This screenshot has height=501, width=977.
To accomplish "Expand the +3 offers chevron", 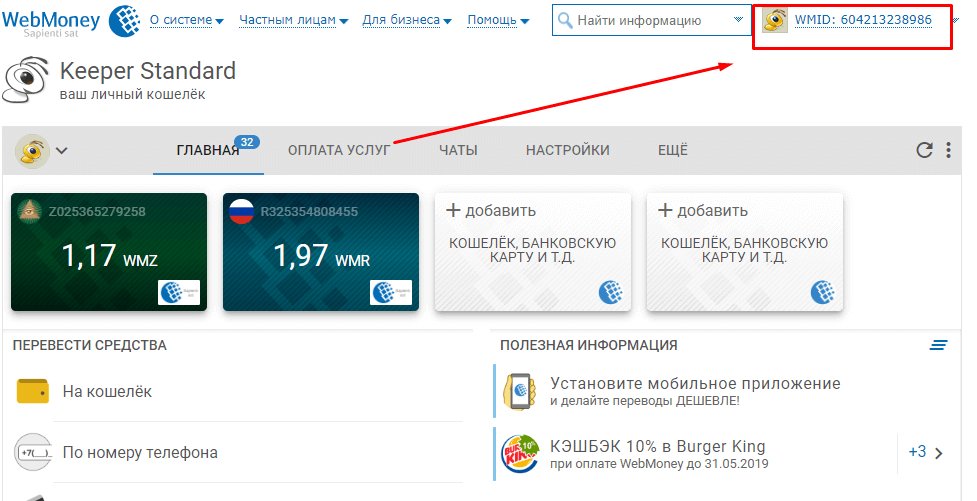I will tap(939, 453).
